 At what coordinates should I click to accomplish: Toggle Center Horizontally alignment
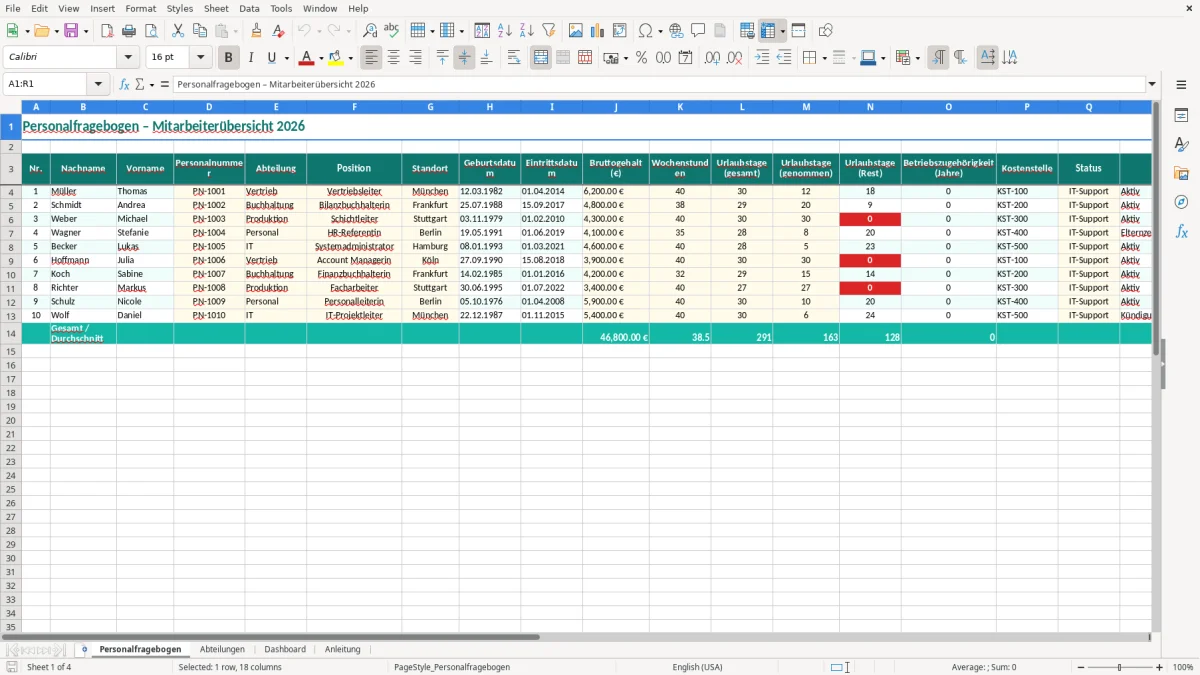point(393,58)
